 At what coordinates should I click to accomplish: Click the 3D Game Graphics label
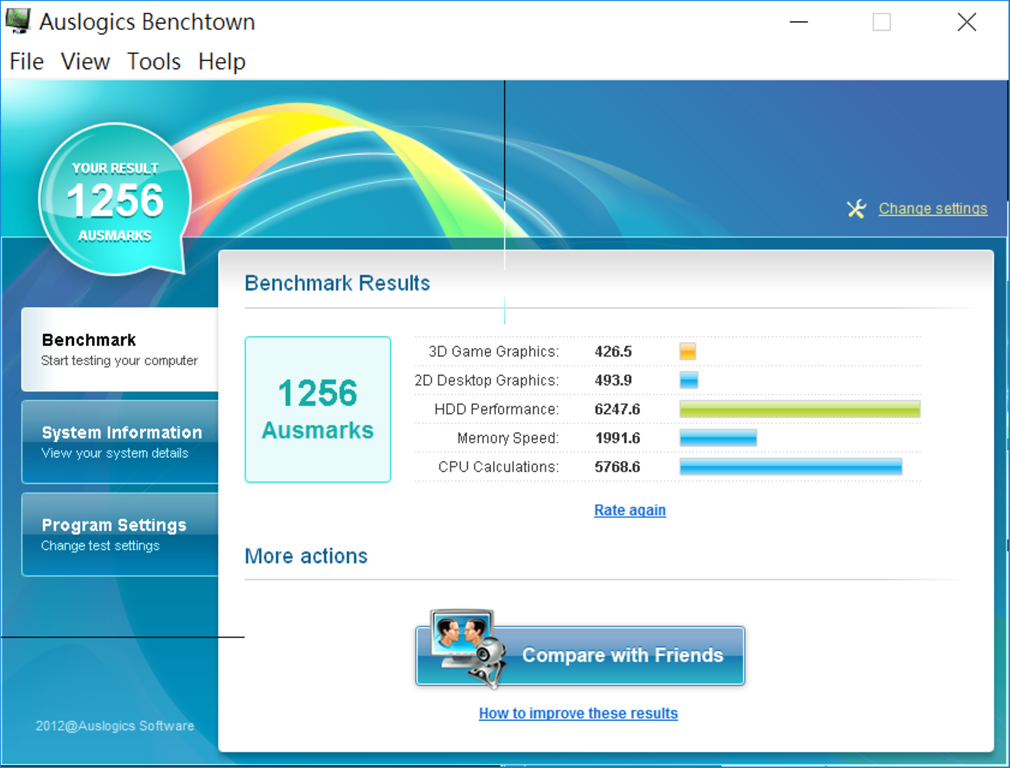(493, 352)
